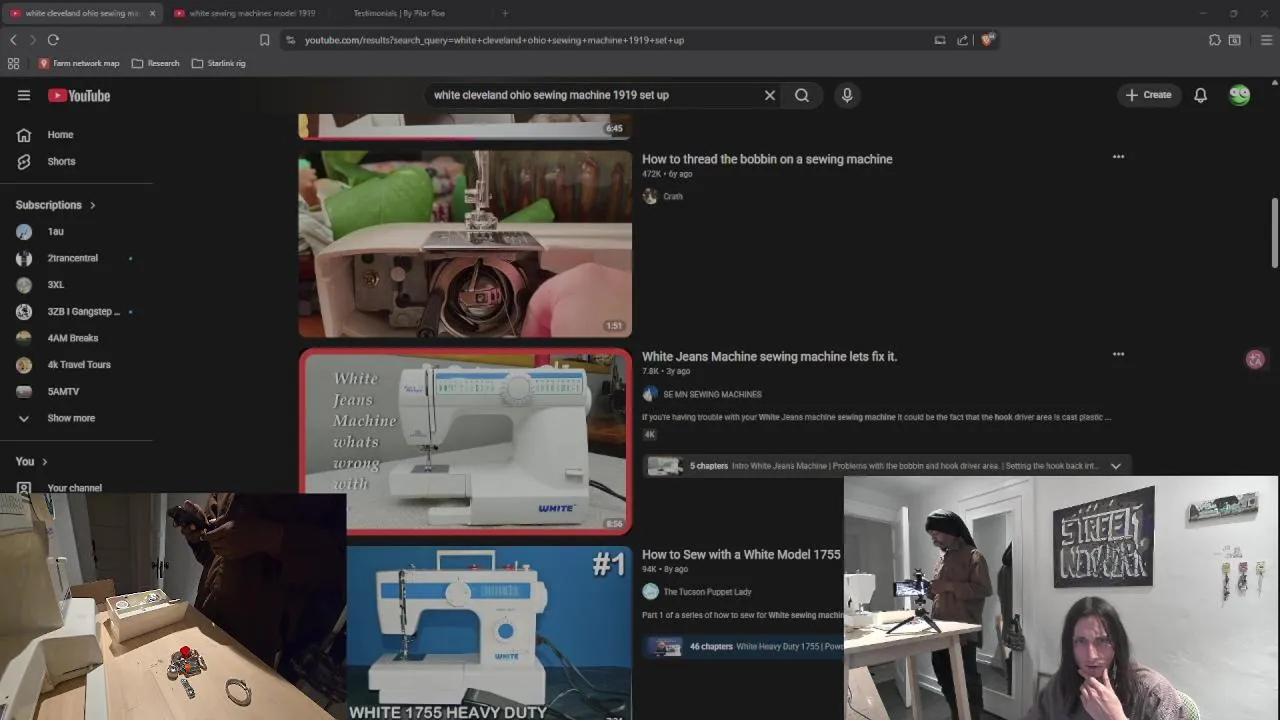Open the White Jeans Machine thumbnail

click(465, 441)
